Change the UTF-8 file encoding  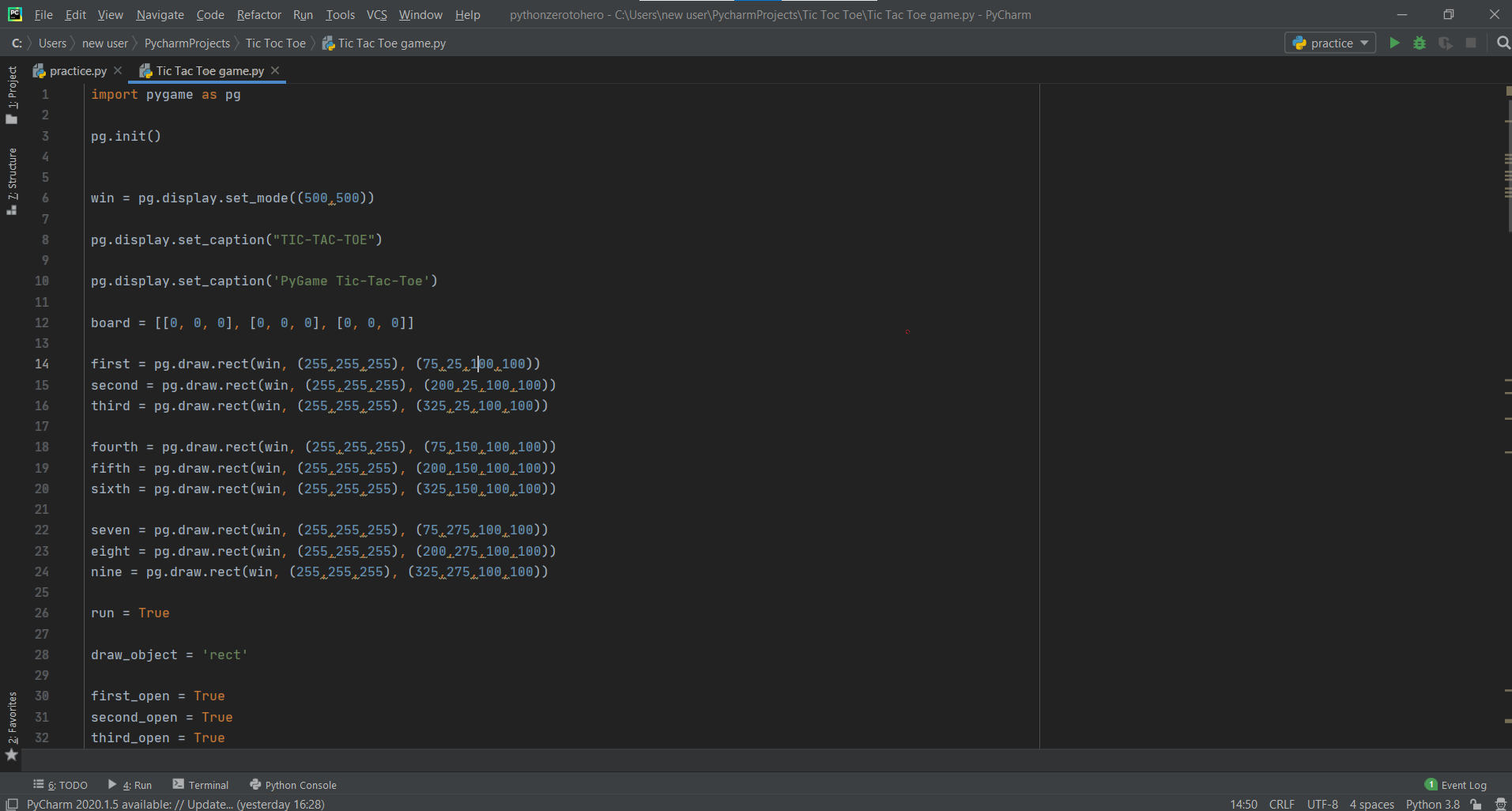(1322, 804)
